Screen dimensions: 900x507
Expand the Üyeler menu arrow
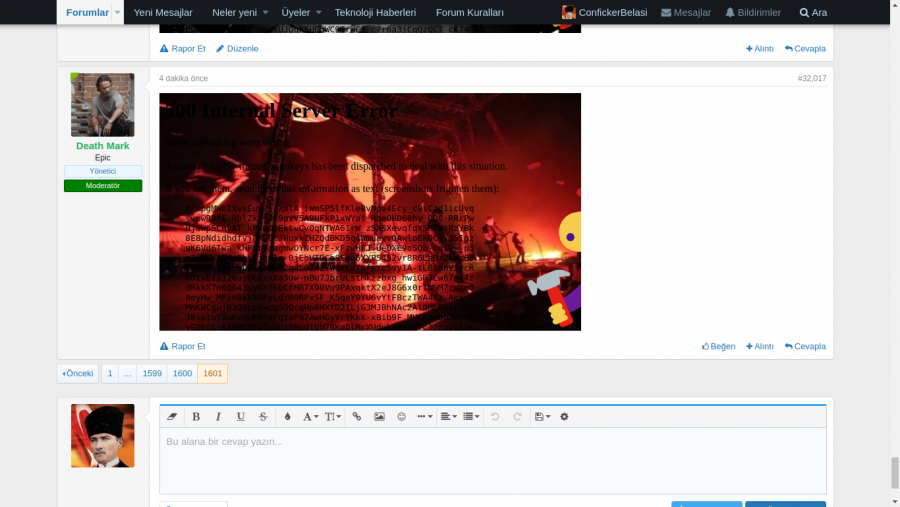[x=319, y=13]
